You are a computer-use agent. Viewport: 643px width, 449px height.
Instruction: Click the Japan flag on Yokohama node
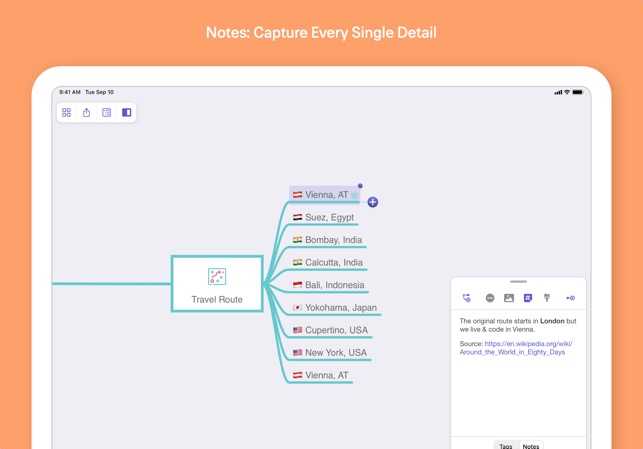297,308
